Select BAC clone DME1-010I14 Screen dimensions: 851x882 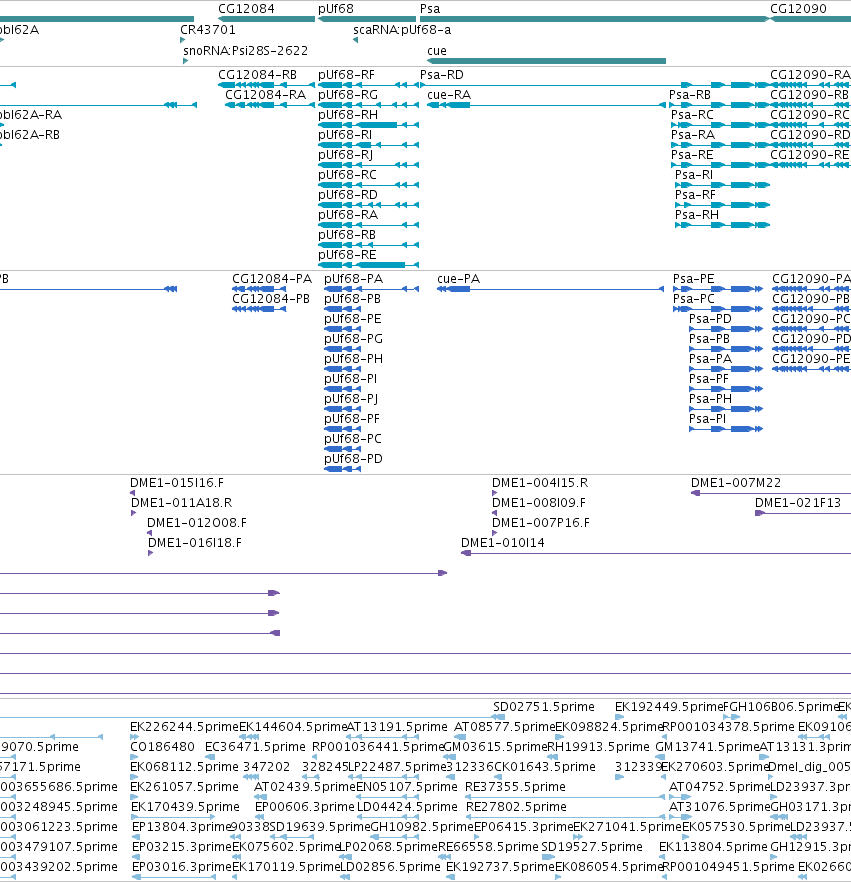[656, 554]
